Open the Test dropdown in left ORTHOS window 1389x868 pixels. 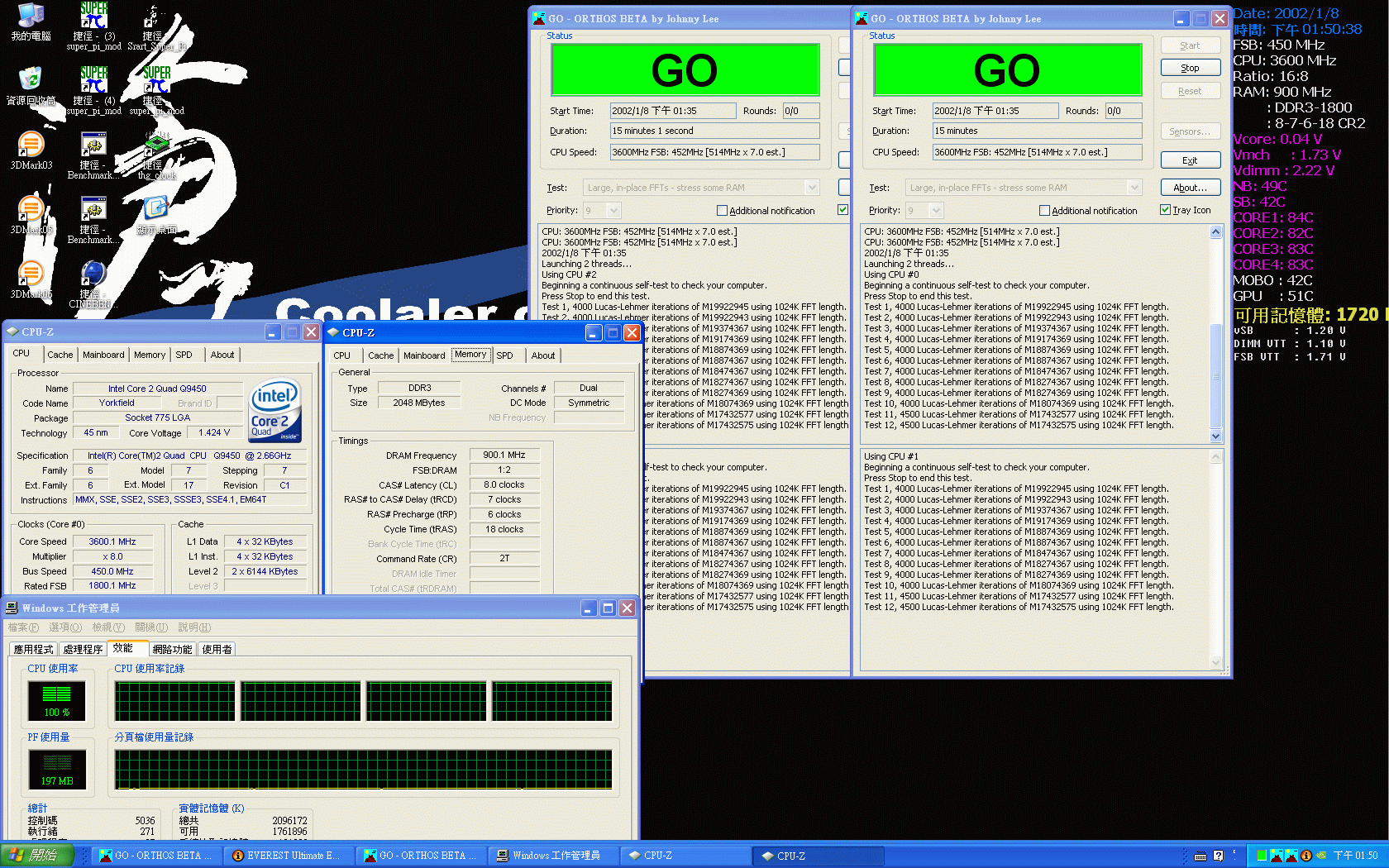click(x=812, y=188)
